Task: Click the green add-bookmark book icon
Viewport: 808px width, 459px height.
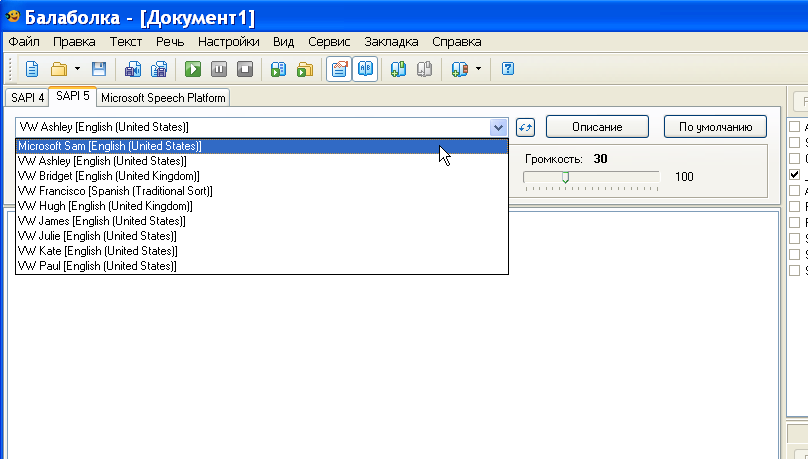Action: point(398,69)
